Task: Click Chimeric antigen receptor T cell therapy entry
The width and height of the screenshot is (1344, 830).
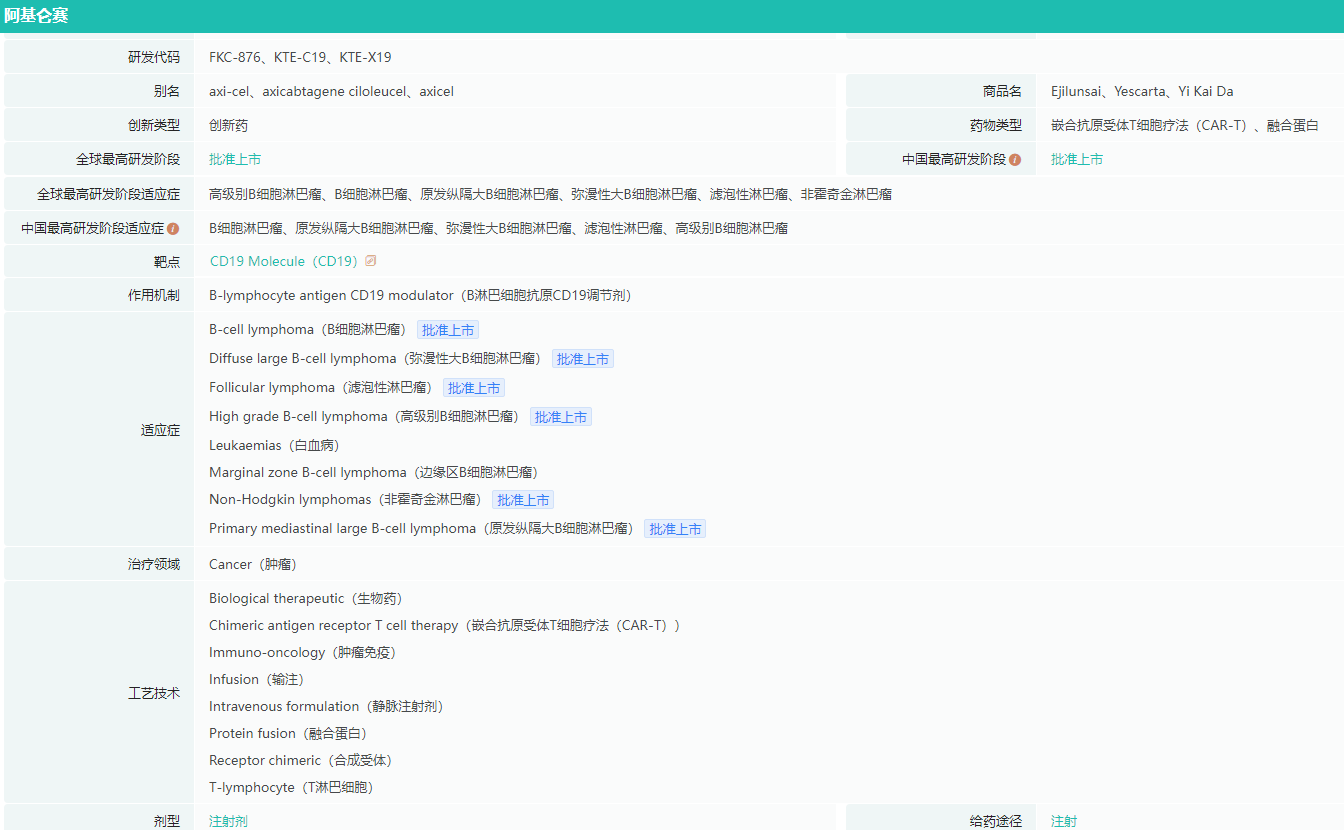Action: (444, 626)
